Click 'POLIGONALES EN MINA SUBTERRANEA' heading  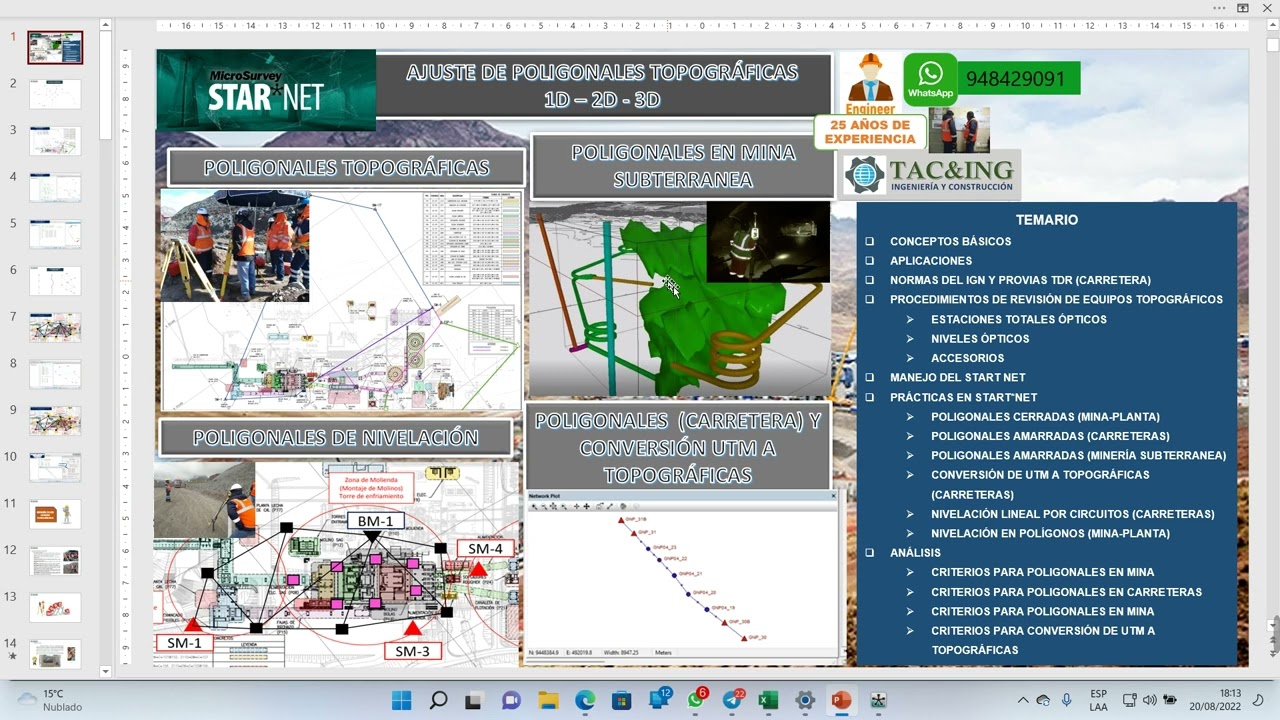683,166
